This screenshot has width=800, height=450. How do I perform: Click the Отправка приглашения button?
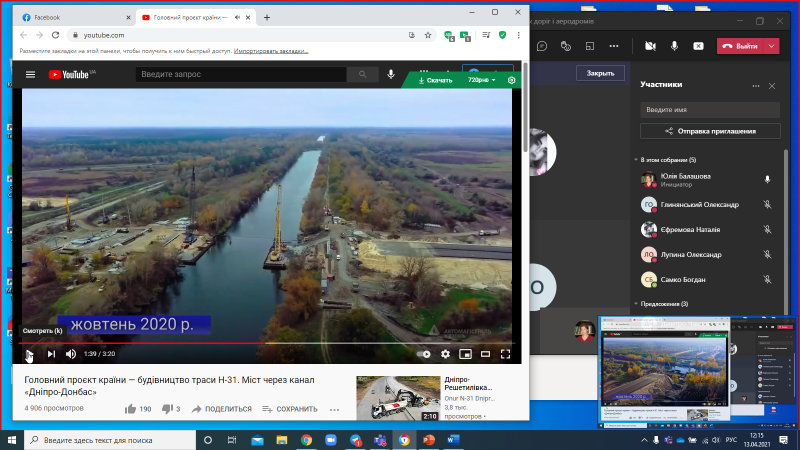710,131
